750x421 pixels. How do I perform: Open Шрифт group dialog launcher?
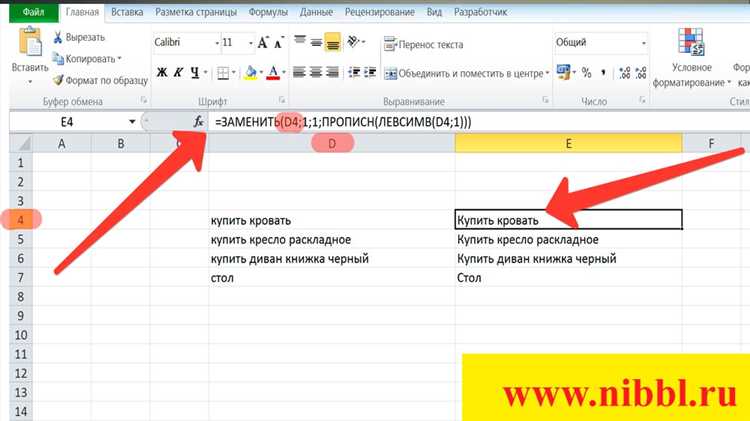(x=282, y=100)
